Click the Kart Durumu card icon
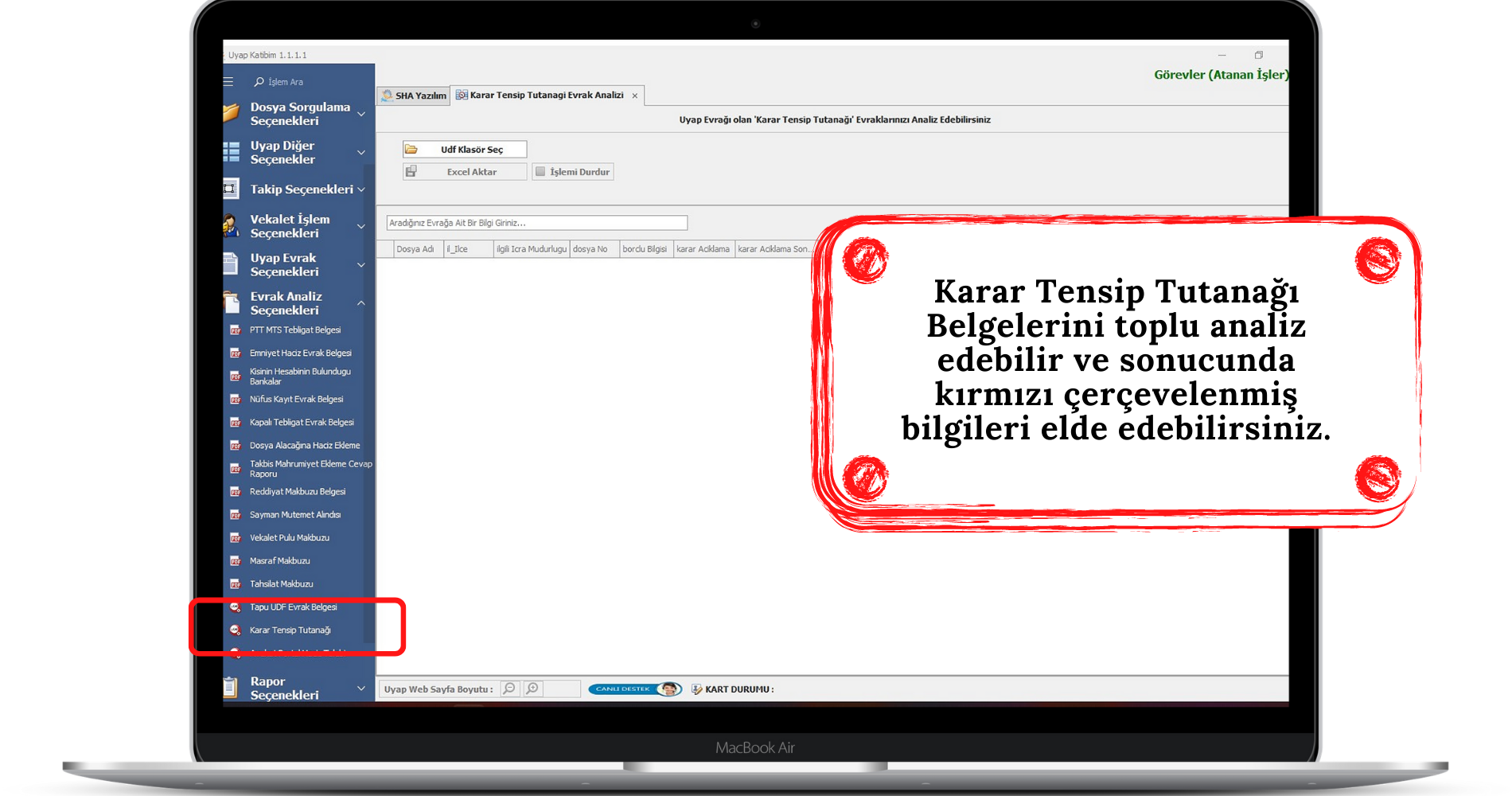 (x=696, y=689)
